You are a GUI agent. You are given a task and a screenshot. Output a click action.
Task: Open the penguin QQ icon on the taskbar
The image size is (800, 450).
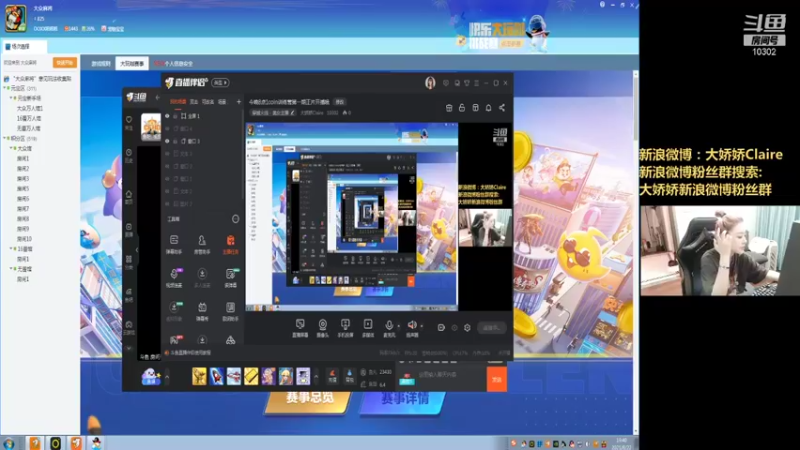click(x=96, y=443)
